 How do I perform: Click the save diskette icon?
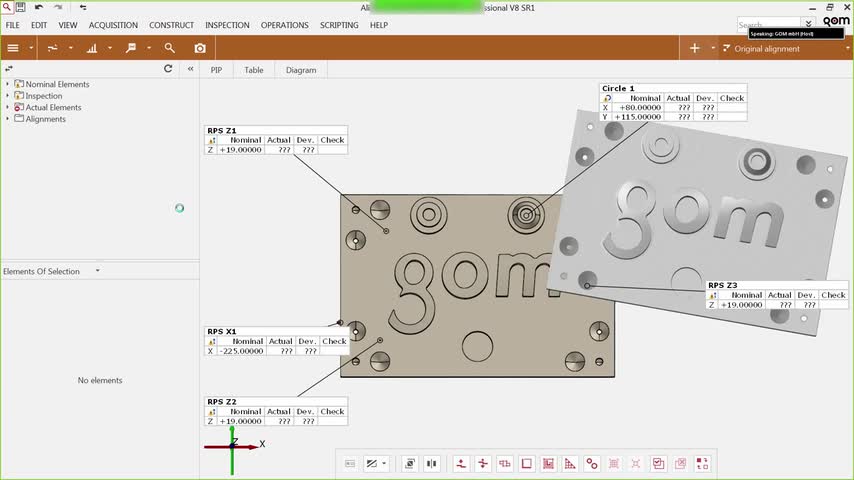coord(20,7)
